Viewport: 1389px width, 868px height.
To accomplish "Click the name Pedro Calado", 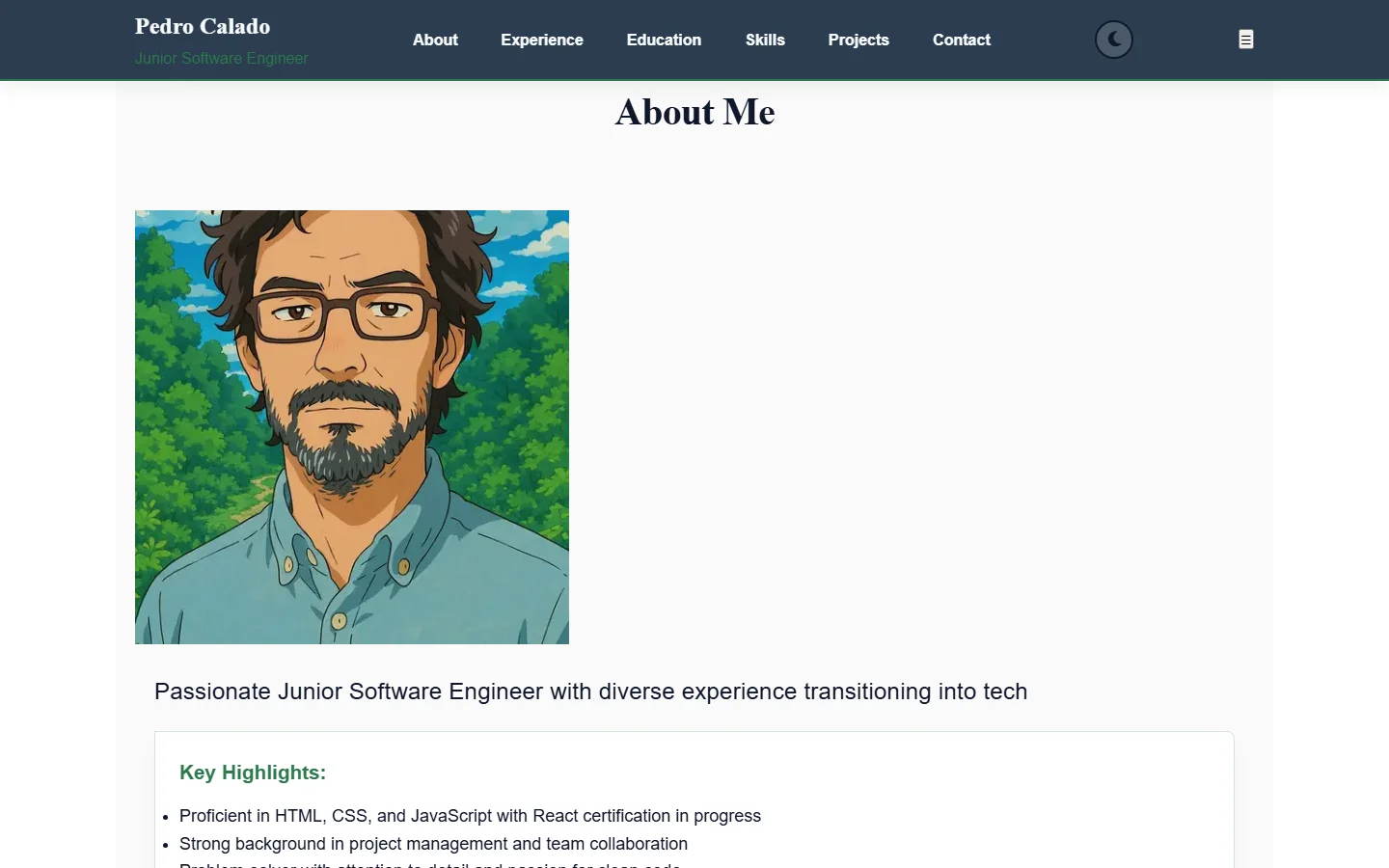I will pos(202,26).
